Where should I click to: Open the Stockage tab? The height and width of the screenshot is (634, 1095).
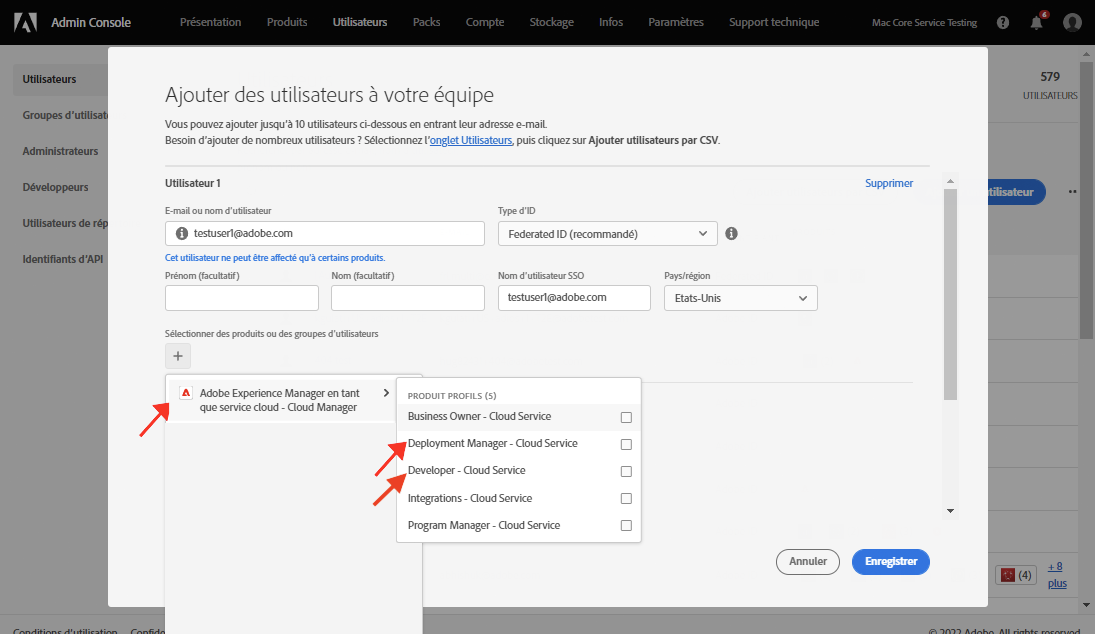pyautogui.click(x=551, y=22)
